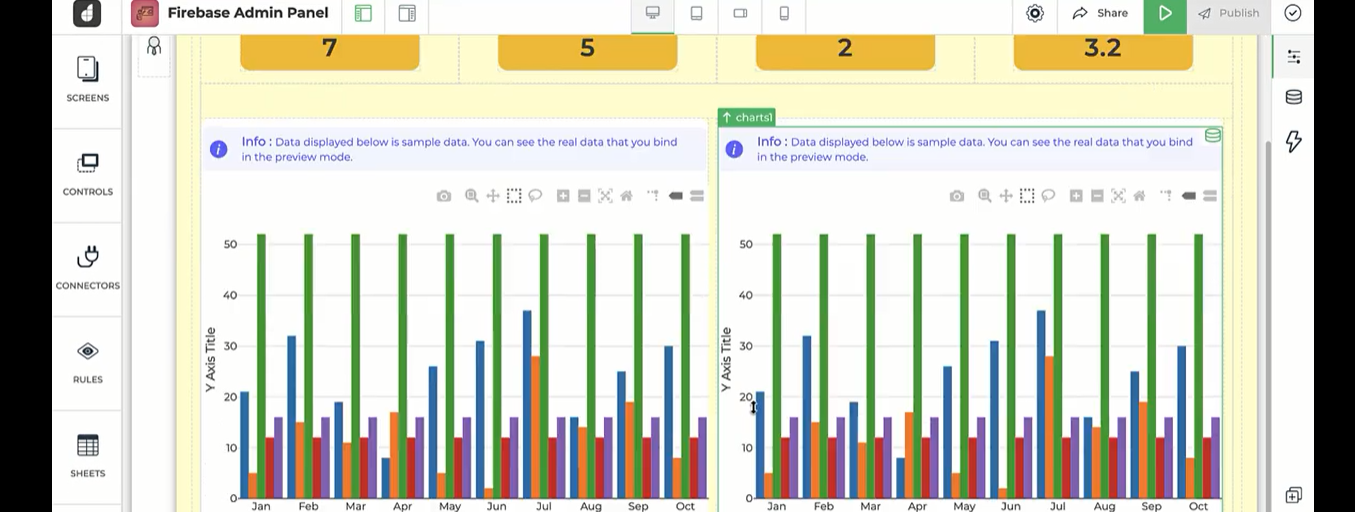Click the lasso select icon on charts1 chart
Image resolution: width=1355 pixels, height=512 pixels.
[x=1048, y=196]
